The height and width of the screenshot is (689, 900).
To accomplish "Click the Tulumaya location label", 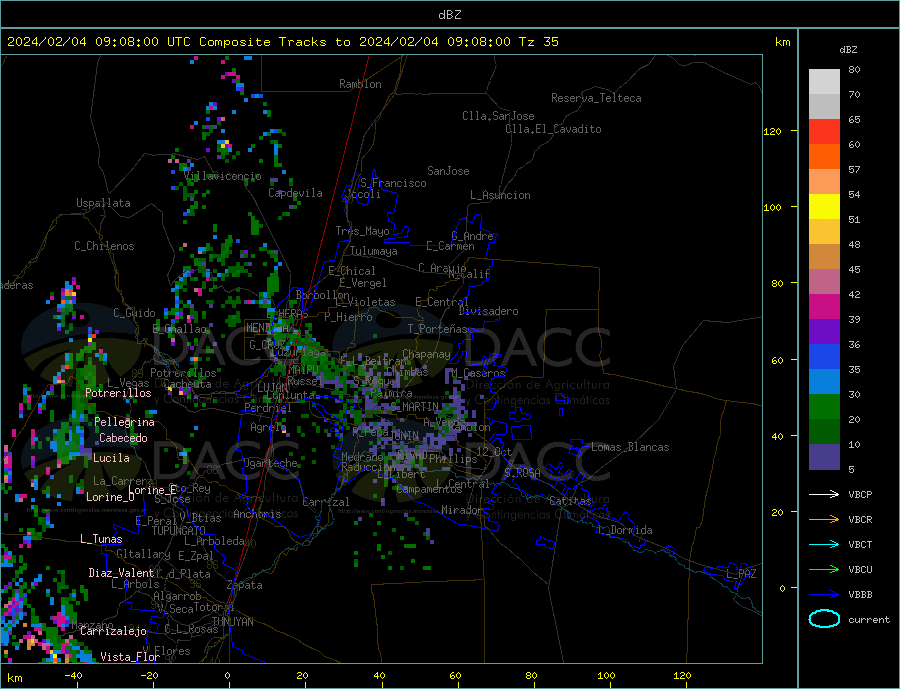I will pyautogui.click(x=374, y=251).
